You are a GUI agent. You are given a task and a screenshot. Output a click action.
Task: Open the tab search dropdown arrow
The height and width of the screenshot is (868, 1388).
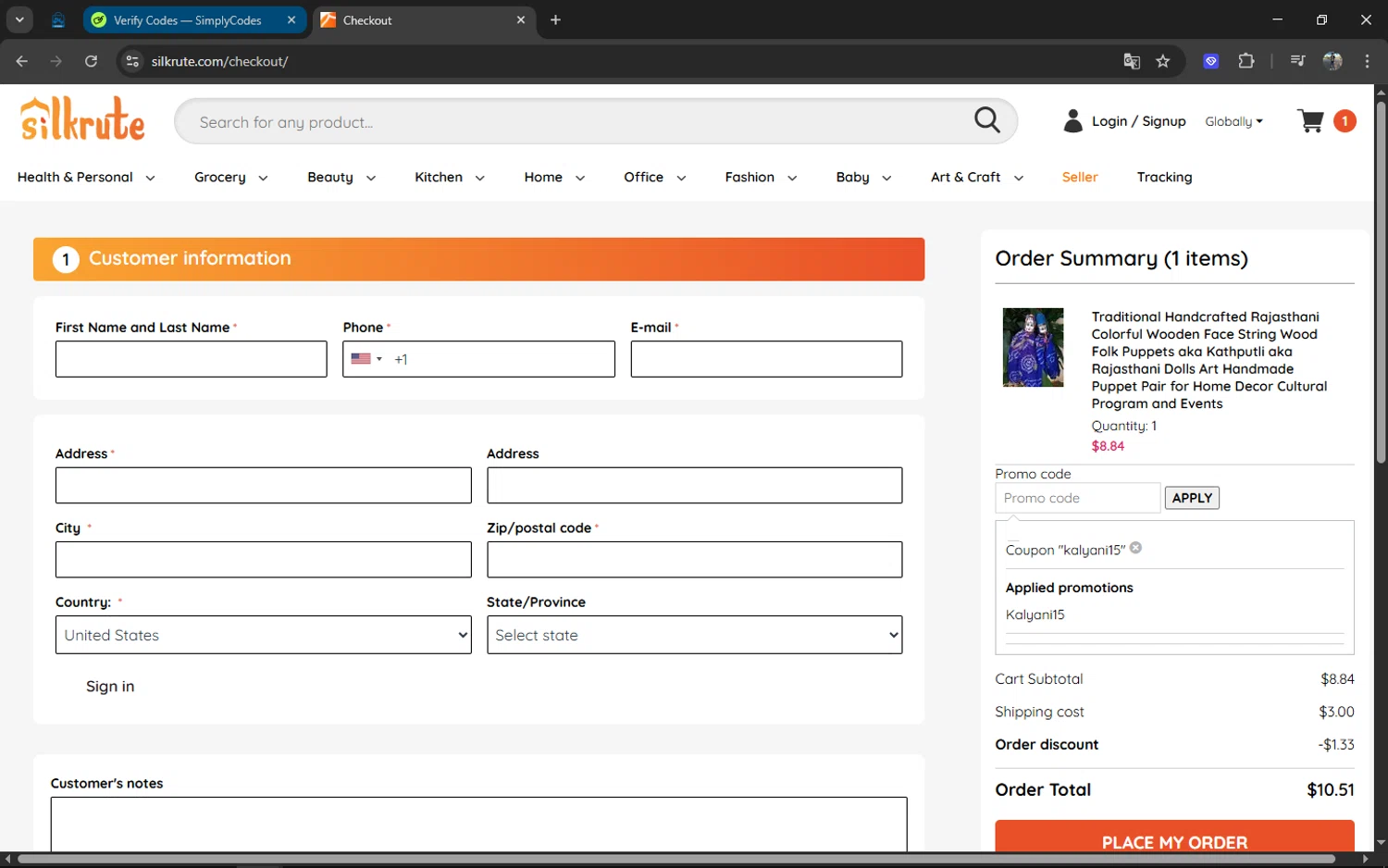tap(19, 19)
